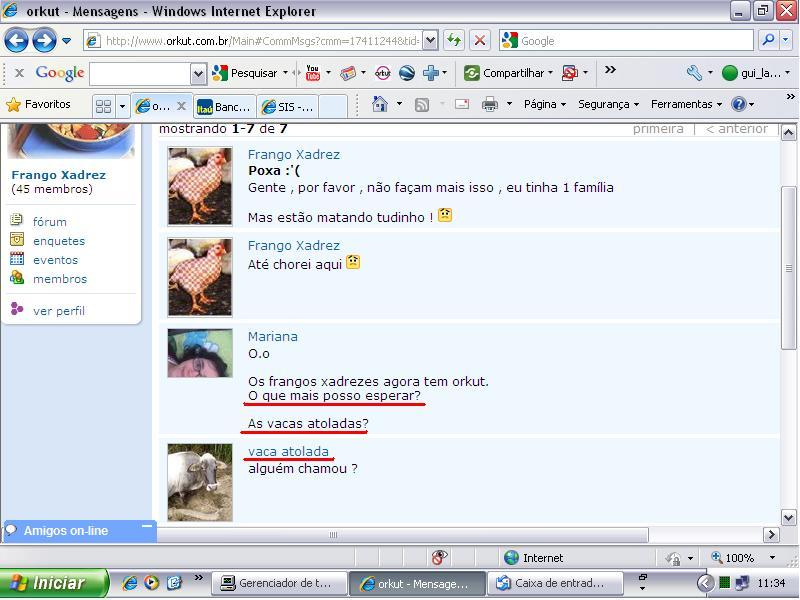Open Quick Tabs grid view

pos(104,106)
